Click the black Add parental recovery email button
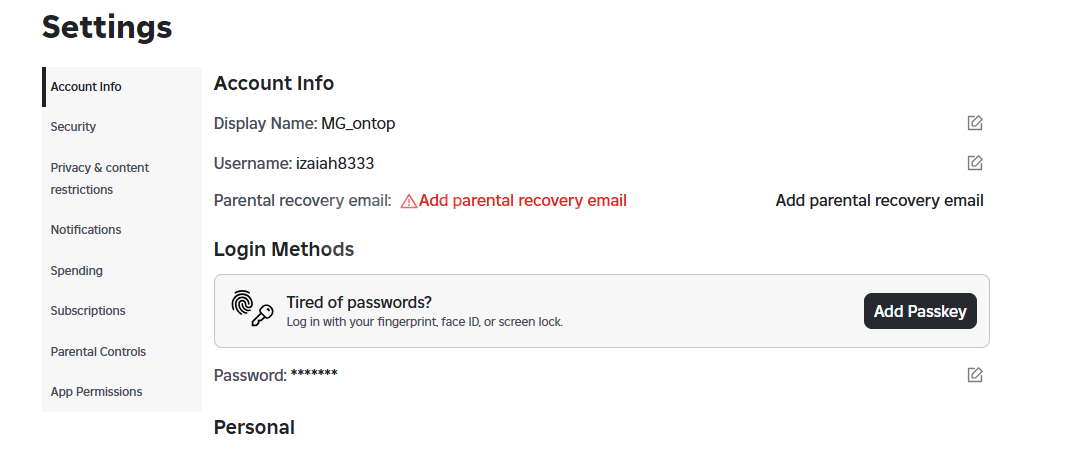The height and width of the screenshot is (450, 1088). point(879,201)
